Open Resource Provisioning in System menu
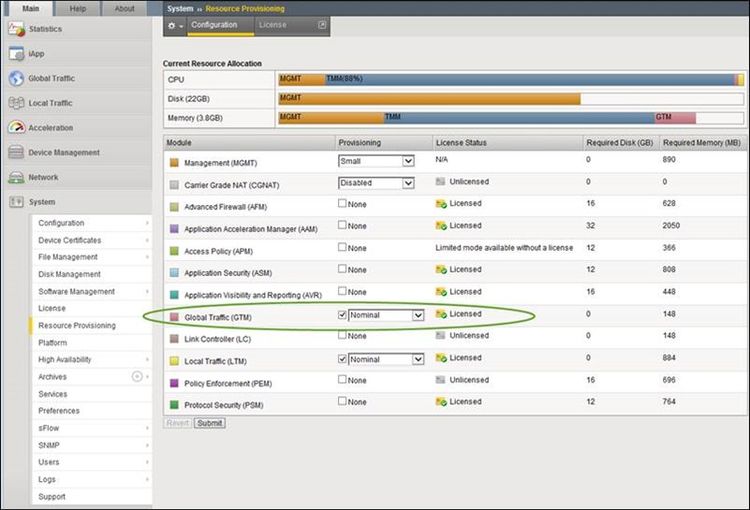This screenshot has height=510, width=750. tap(77, 326)
